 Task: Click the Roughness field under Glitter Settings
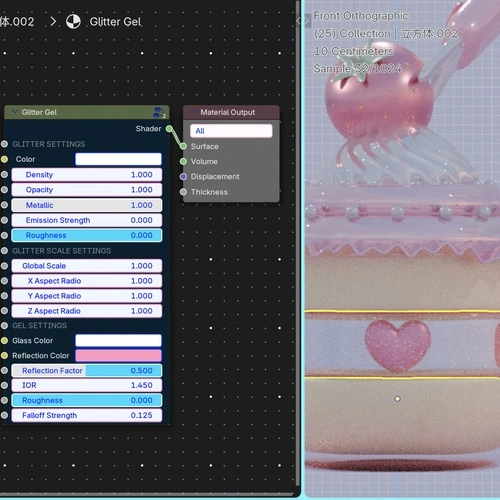tap(87, 235)
